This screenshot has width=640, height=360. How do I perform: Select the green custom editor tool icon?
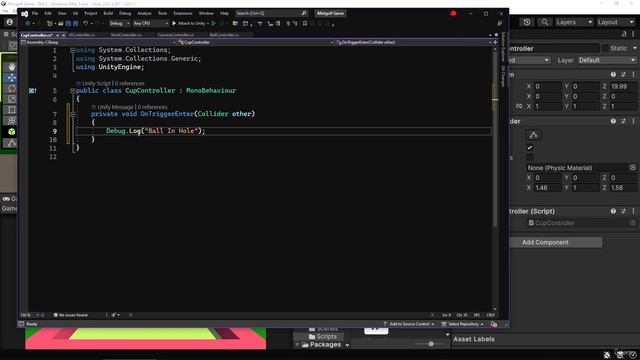(11, 131)
